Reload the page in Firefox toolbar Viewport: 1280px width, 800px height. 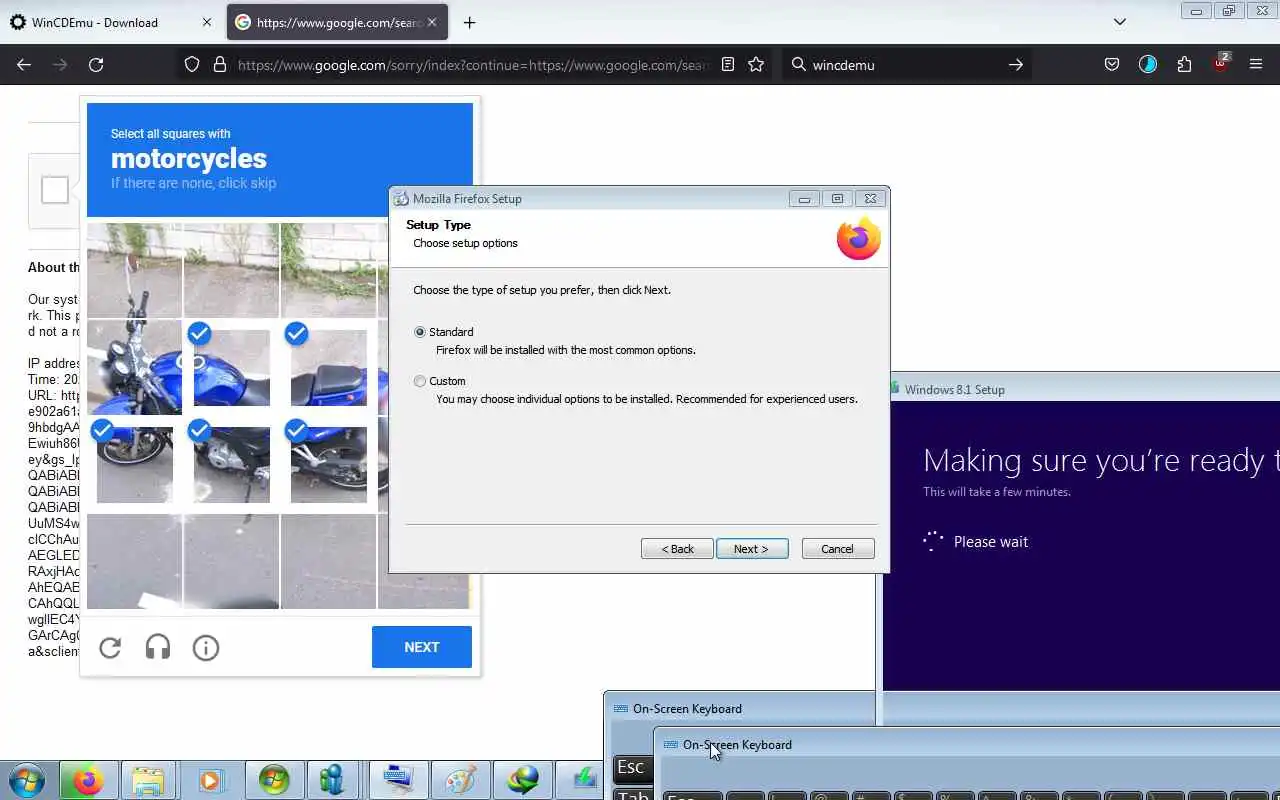point(96,64)
